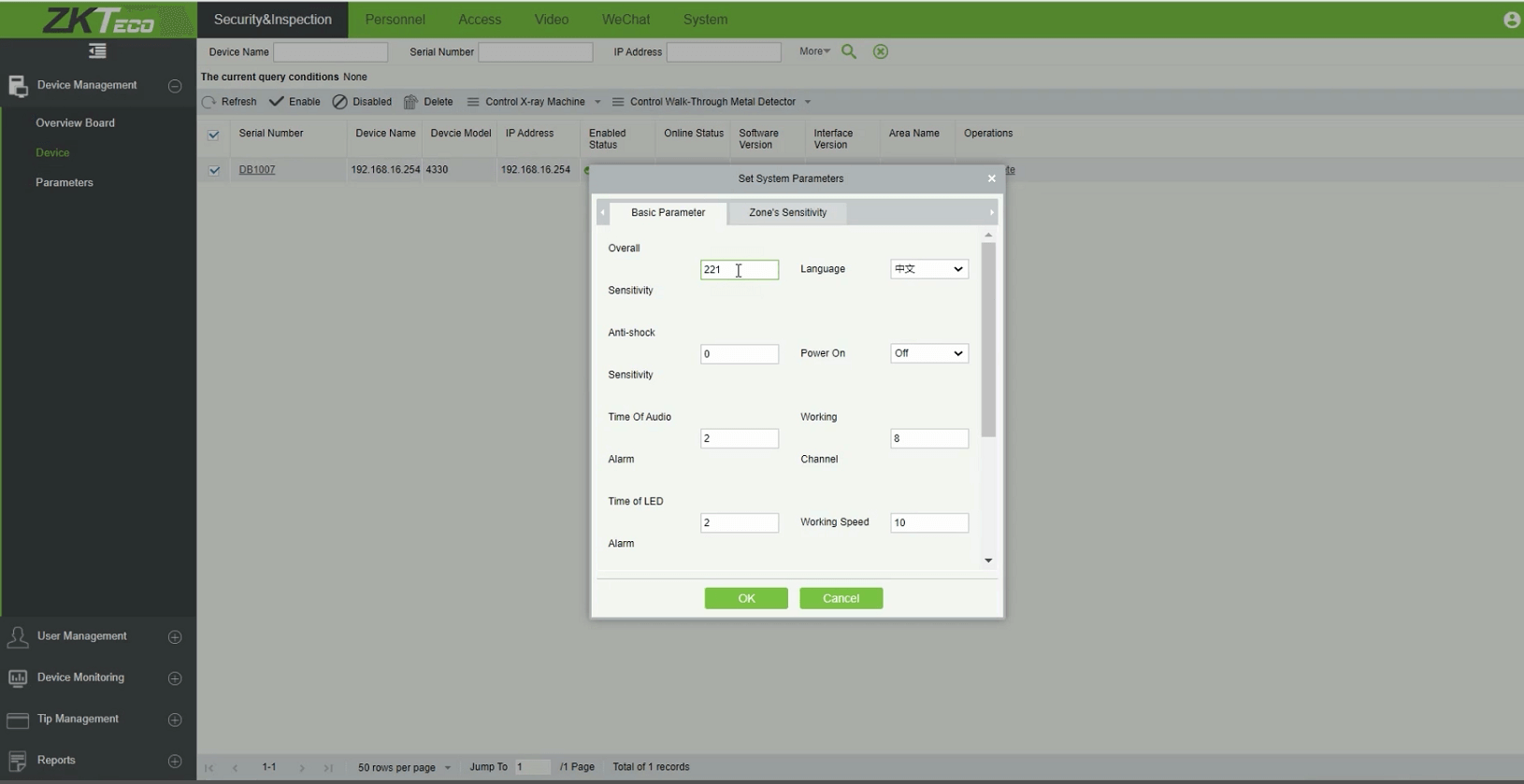Click the Refresh toolbar icon
1524x784 pixels.
coord(209,102)
